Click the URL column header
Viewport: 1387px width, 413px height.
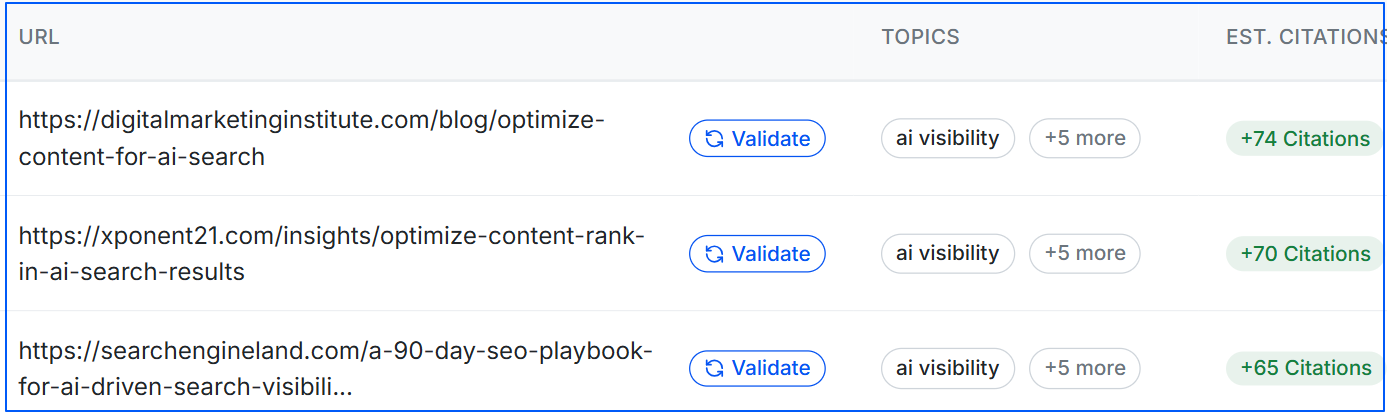[x=39, y=37]
